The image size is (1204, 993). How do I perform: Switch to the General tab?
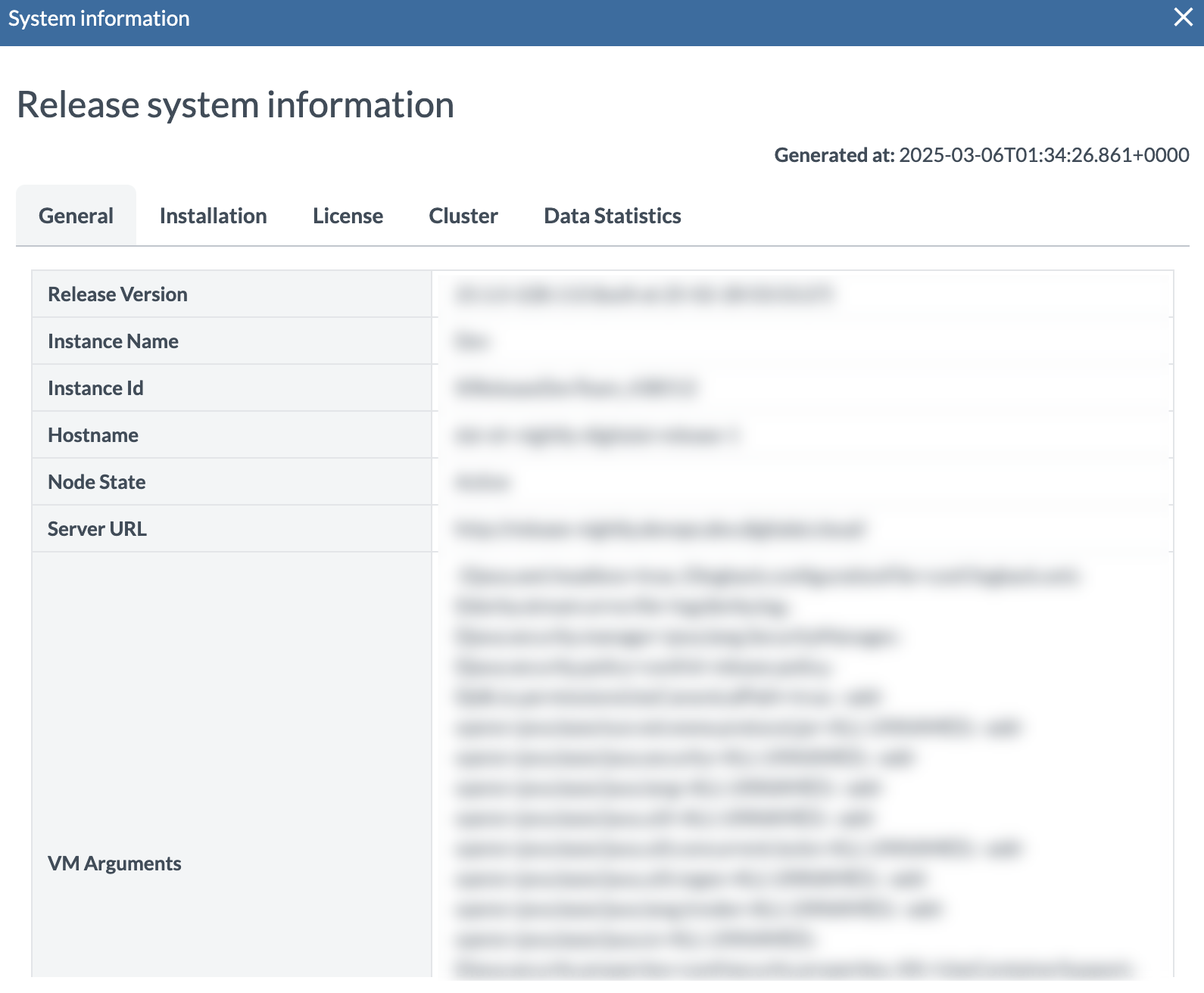click(76, 216)
